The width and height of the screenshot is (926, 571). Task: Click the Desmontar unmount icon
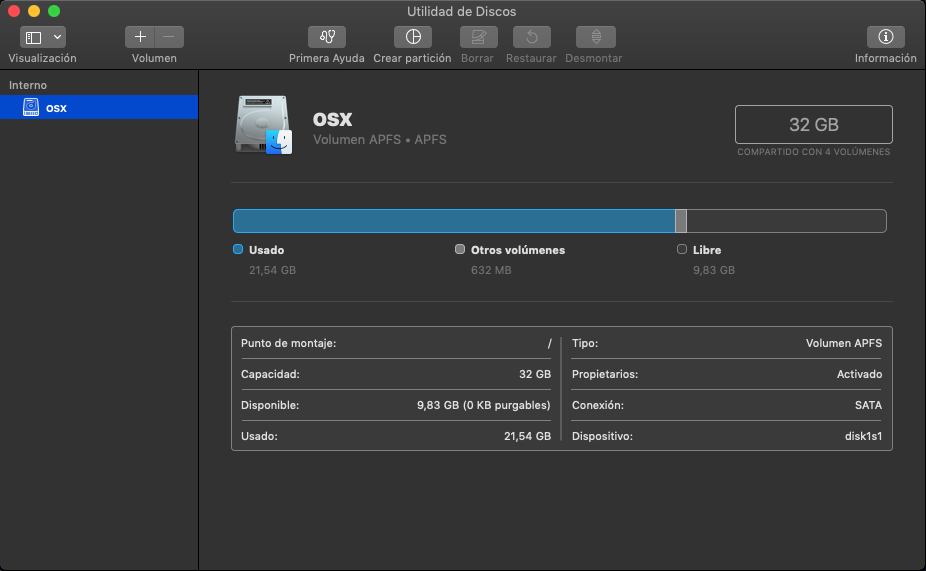pos(596,37)
